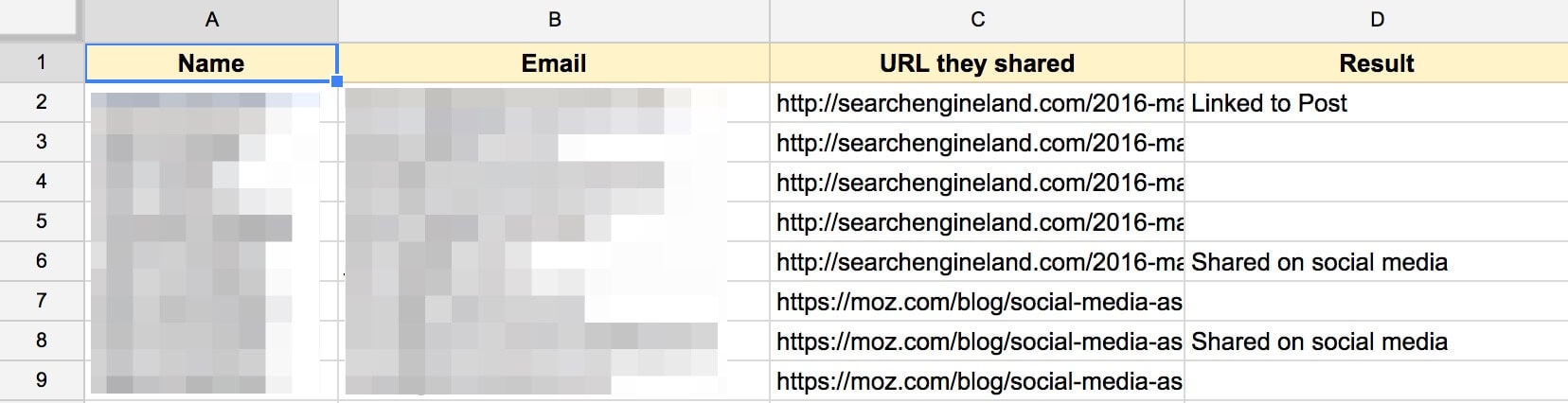Click 'Shared on social media' in row 8

(x=1319, y=342)
